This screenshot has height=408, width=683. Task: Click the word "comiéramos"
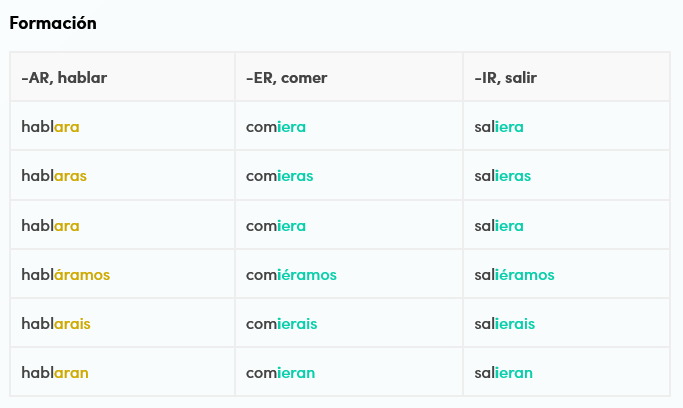point(292,275)
